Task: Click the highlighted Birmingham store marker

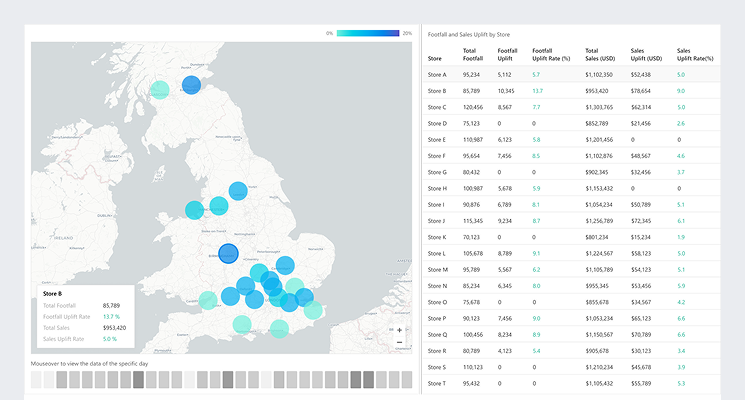Action: coord(228,254)
